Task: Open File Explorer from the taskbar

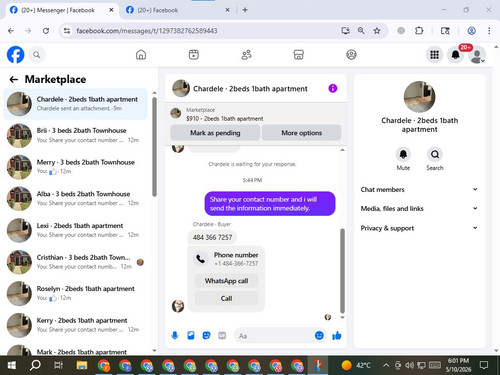Action: (82, 365)
